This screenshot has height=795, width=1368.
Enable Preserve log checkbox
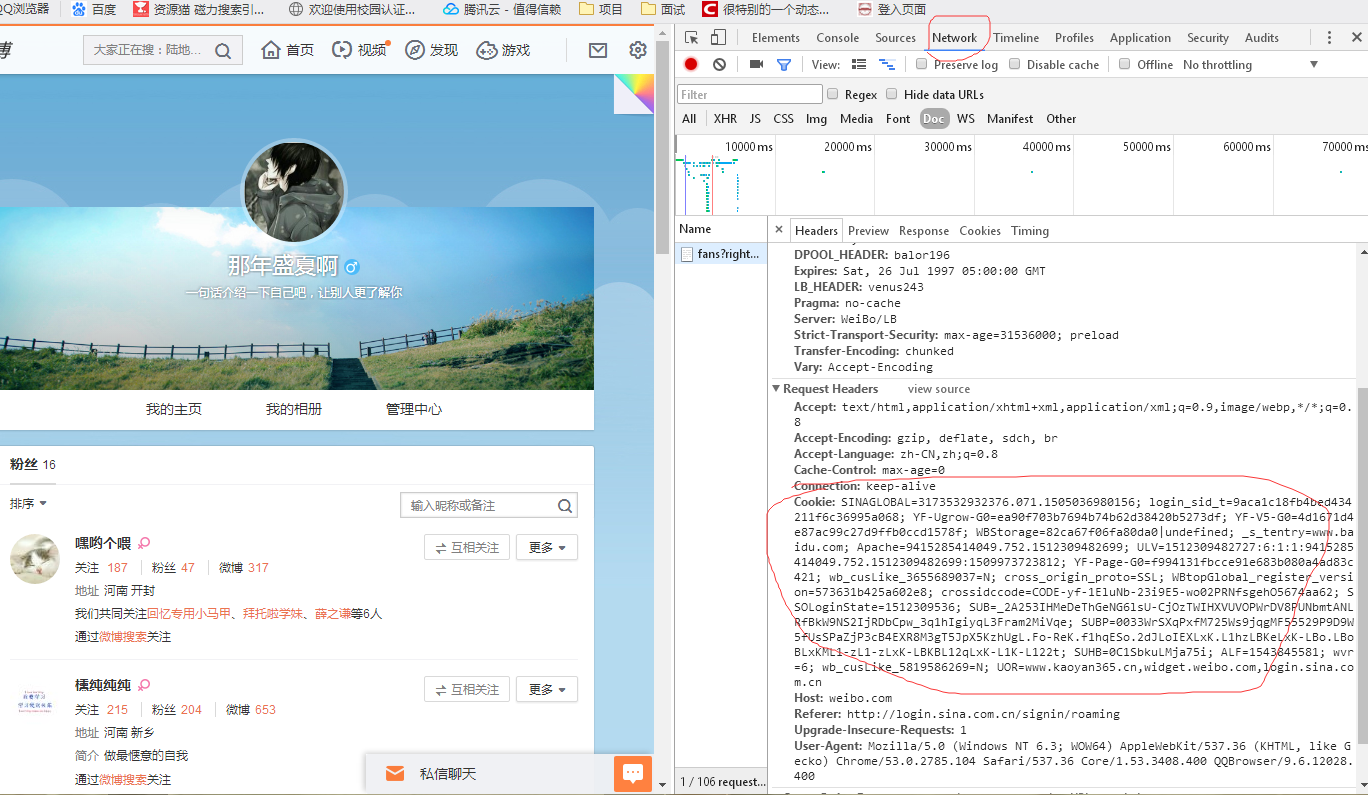(x=921, y=64)
